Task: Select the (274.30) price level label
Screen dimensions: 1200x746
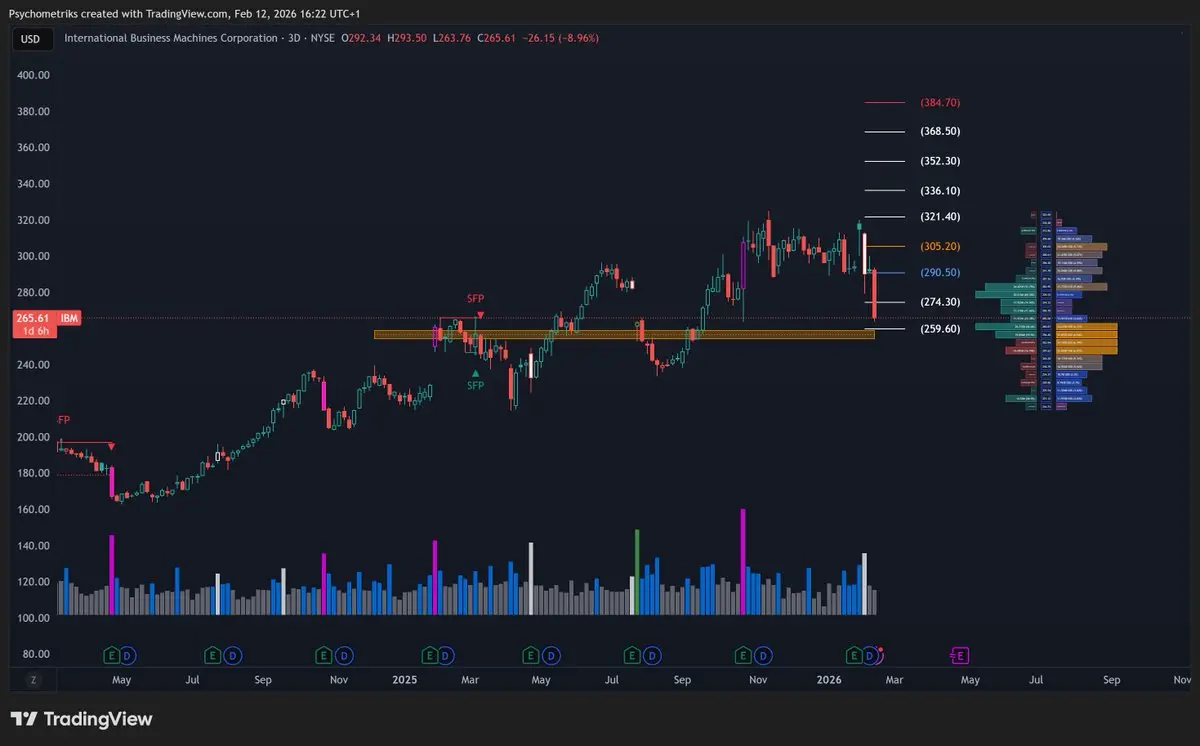Action: click(x=940, y=302)
